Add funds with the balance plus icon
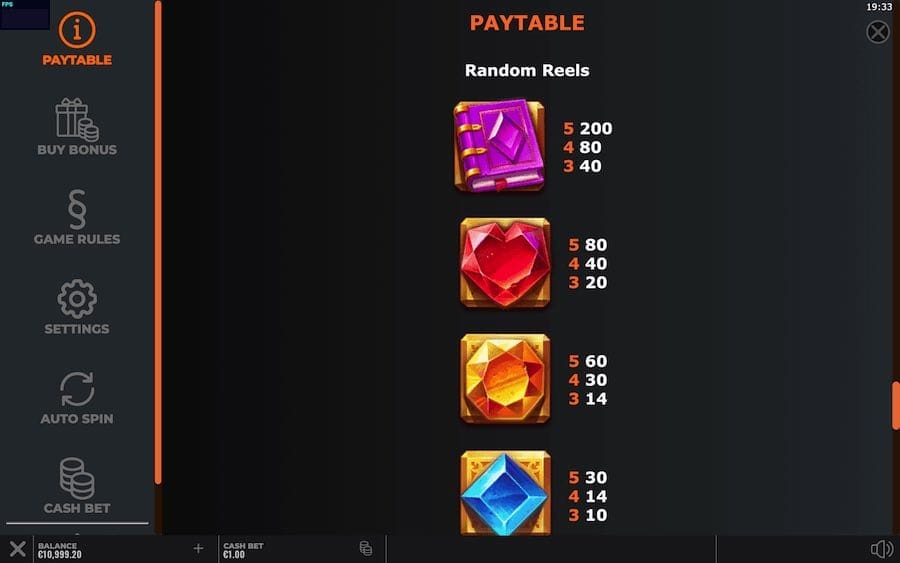The image size is (900, 563). pos(198,549)
